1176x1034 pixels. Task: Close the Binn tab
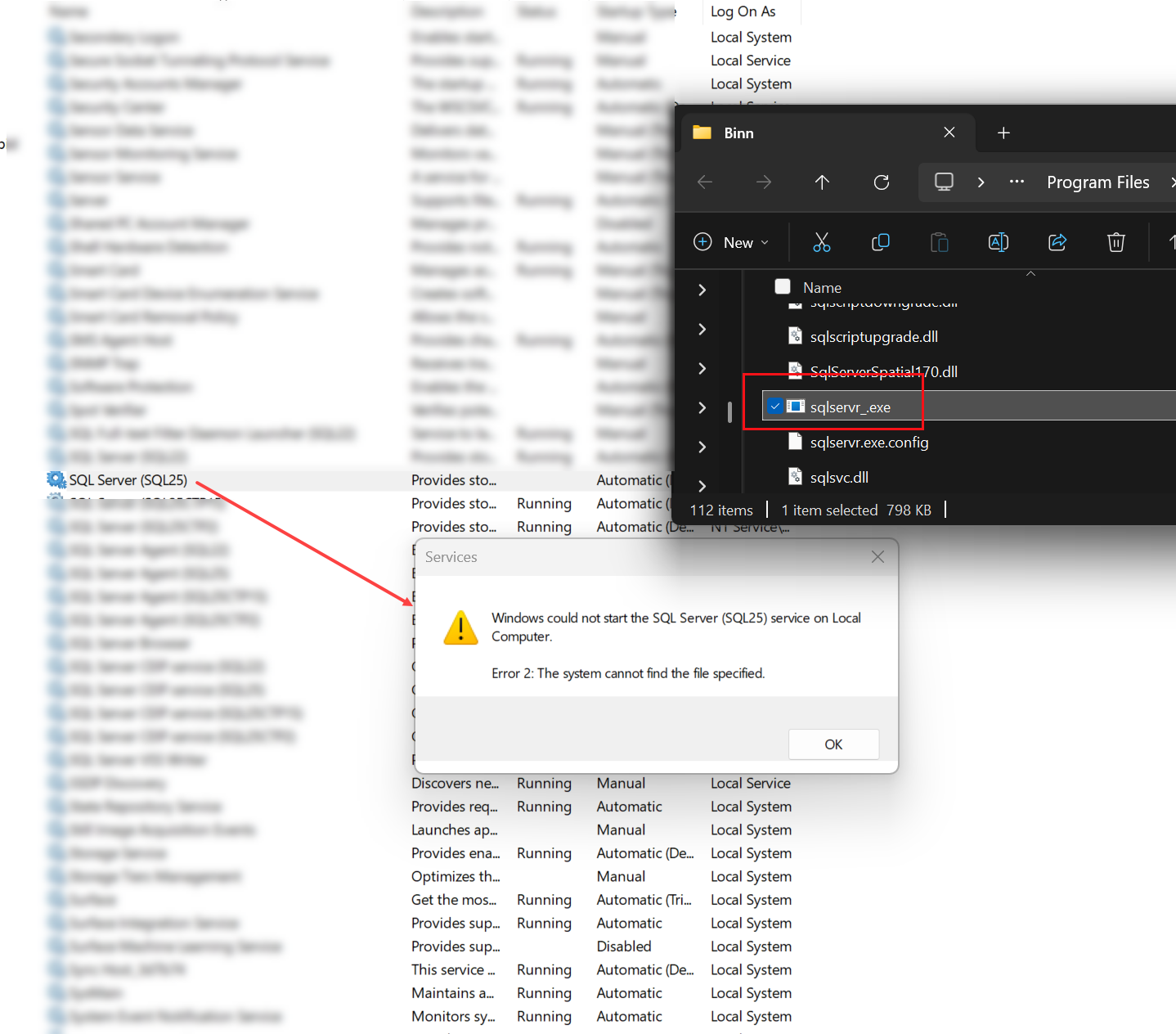pos(949,133)
